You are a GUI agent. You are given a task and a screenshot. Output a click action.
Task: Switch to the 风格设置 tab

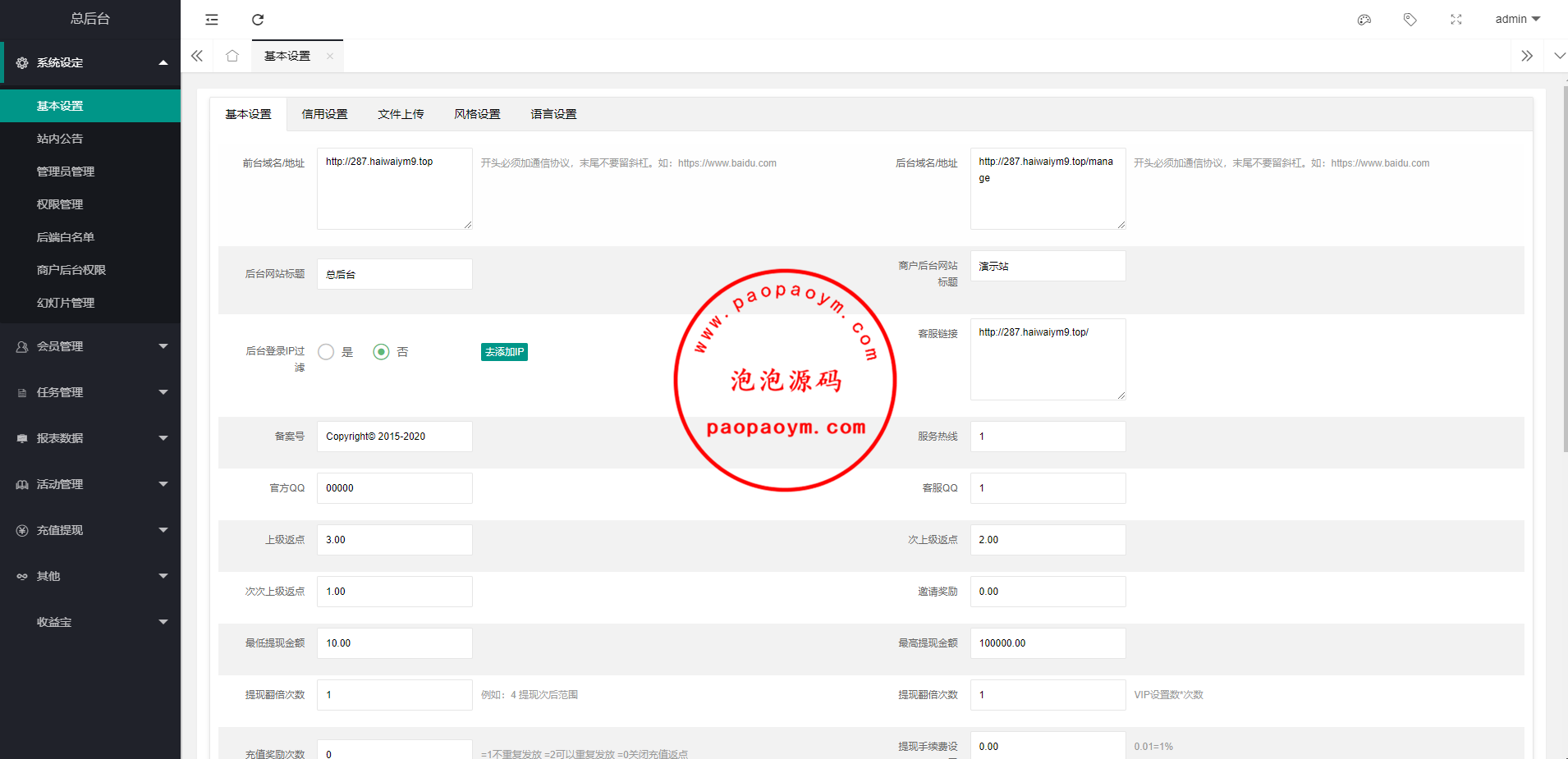point(477,114)
